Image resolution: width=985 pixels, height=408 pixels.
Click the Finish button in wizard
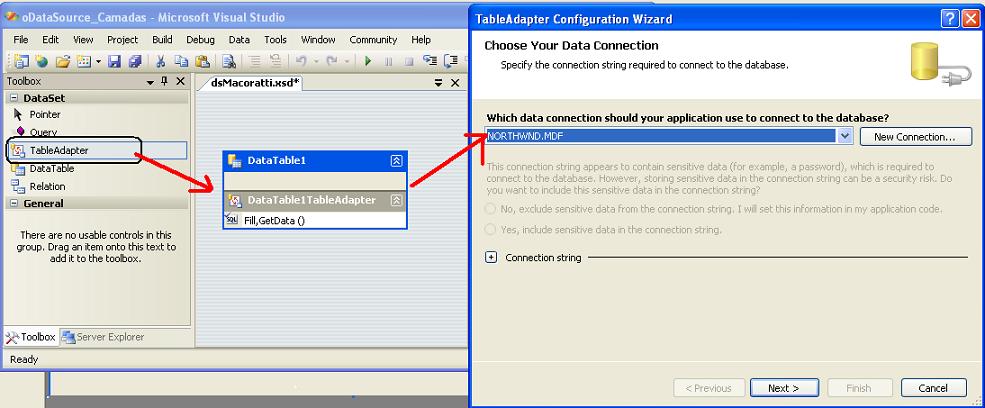859,388
